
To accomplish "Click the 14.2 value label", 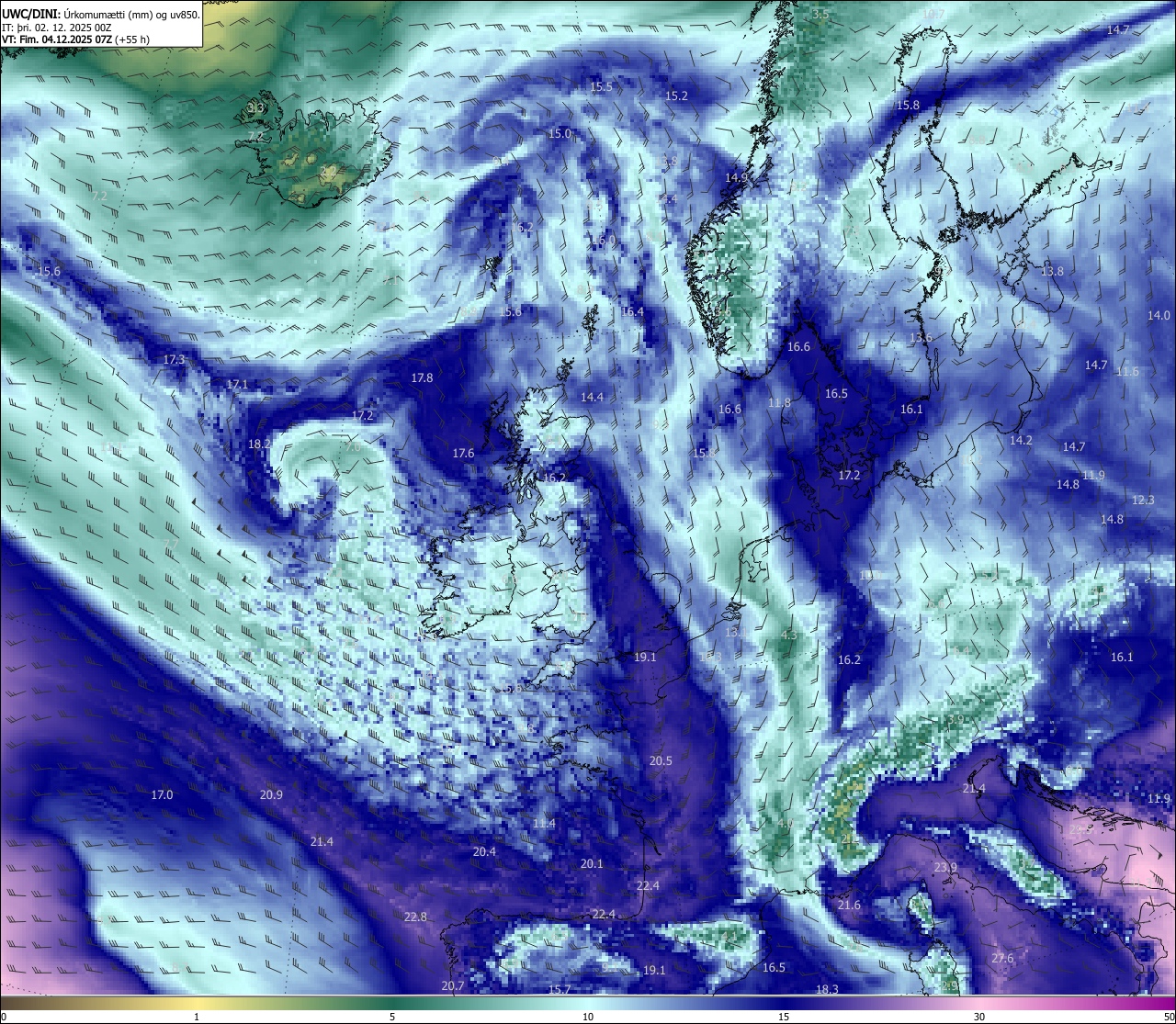I will coord(1021,440).
